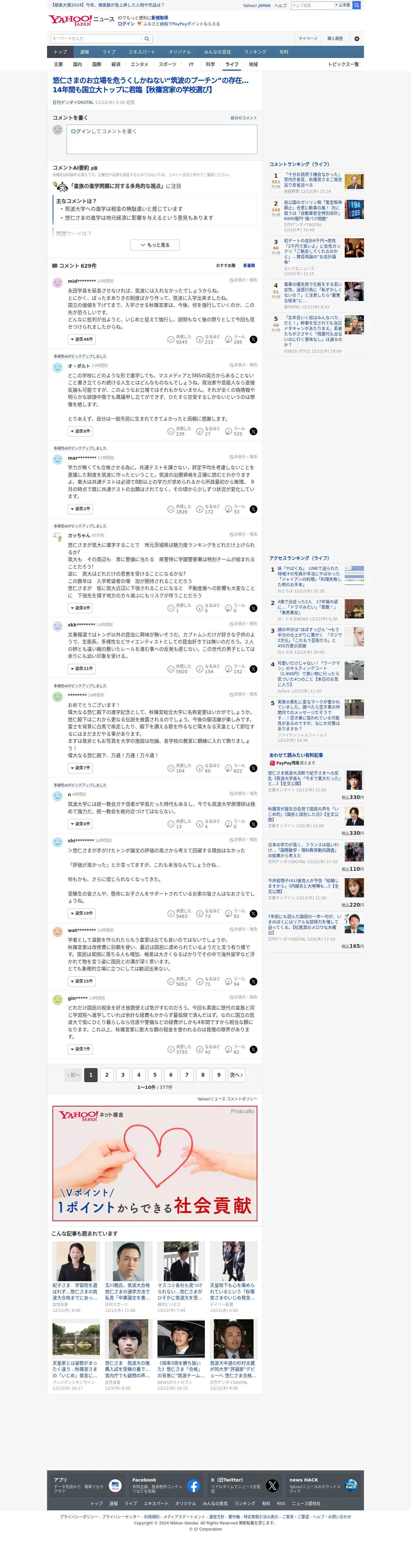
Task: Click 次へ pagination button
Action: click(237, 1075)
